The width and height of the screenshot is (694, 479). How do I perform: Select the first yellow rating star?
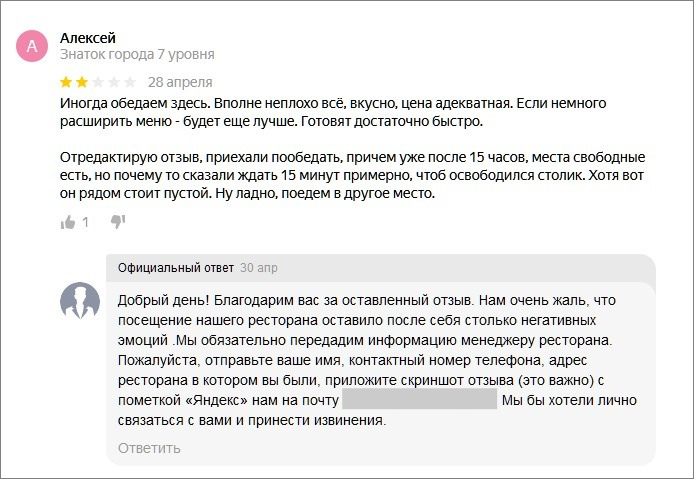coord(66,82)
